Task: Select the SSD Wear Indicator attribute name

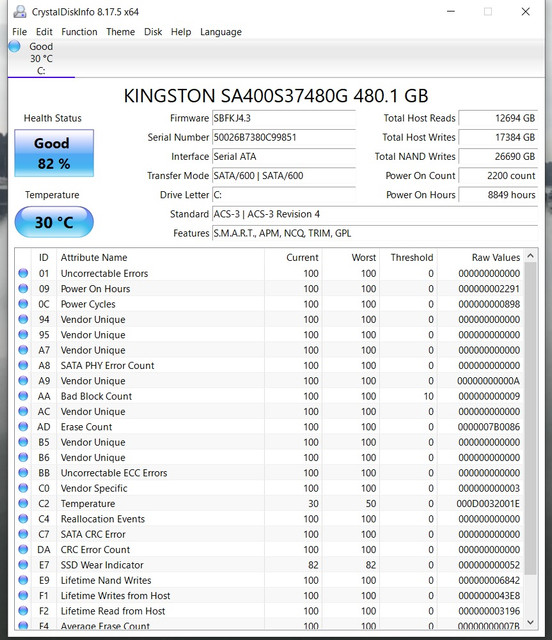Action: click(x=102, y=565)
